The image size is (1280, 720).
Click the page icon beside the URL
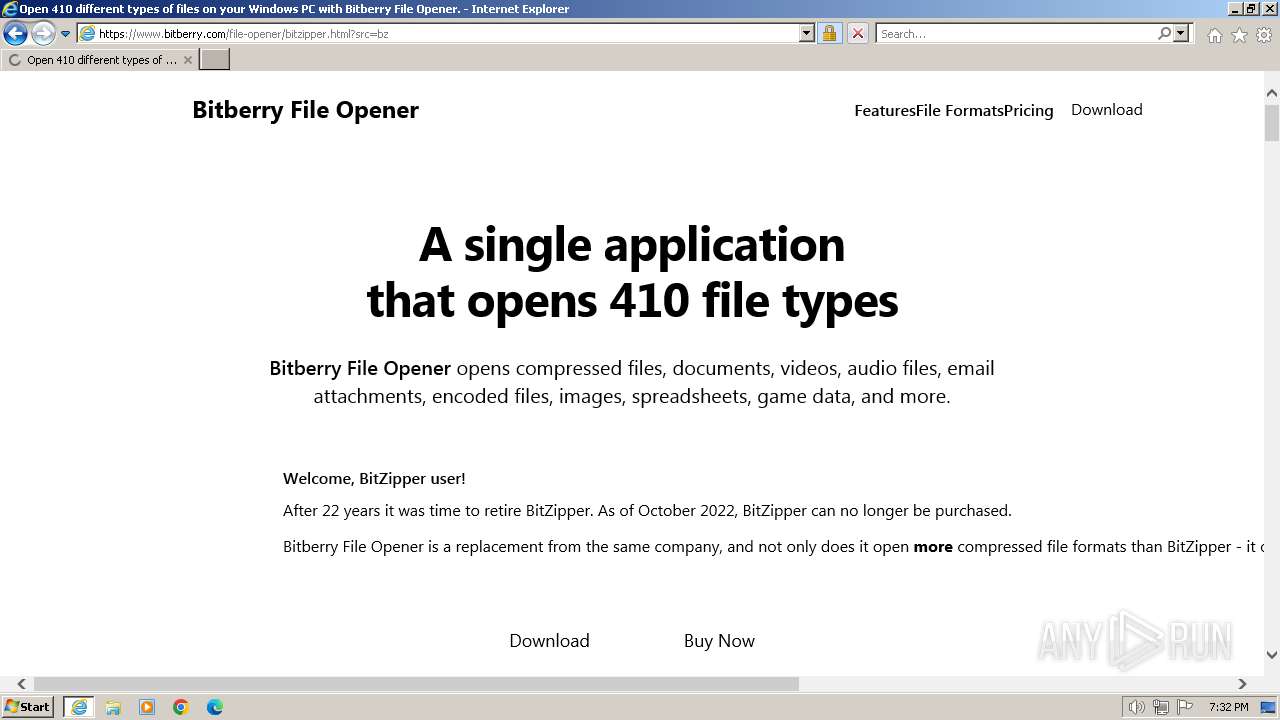(87, 33)
